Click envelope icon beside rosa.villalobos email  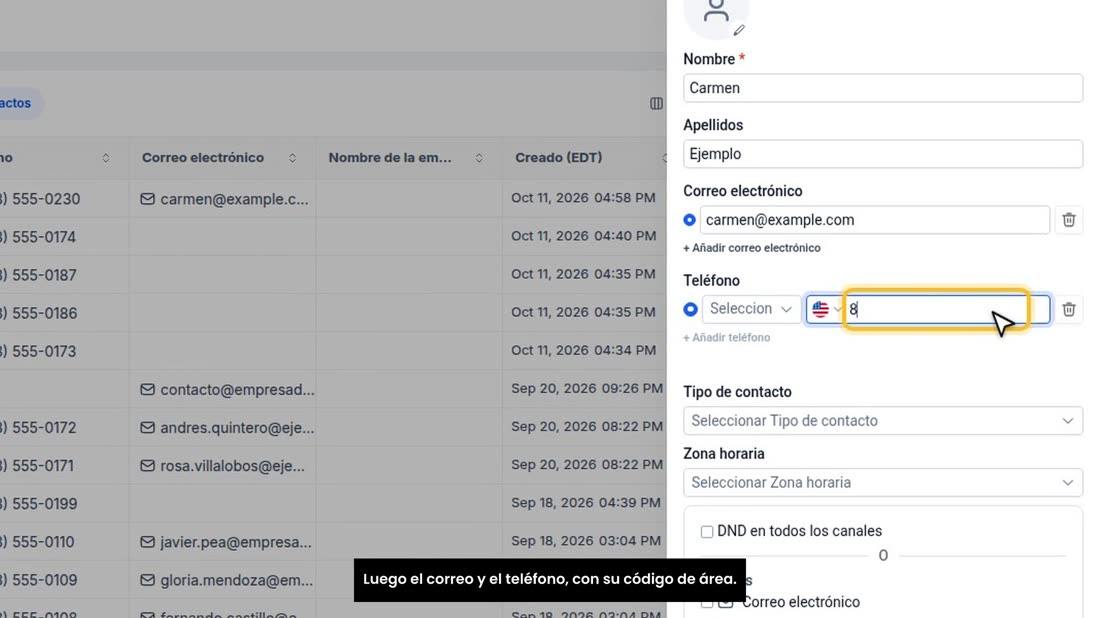pos(147,466)
